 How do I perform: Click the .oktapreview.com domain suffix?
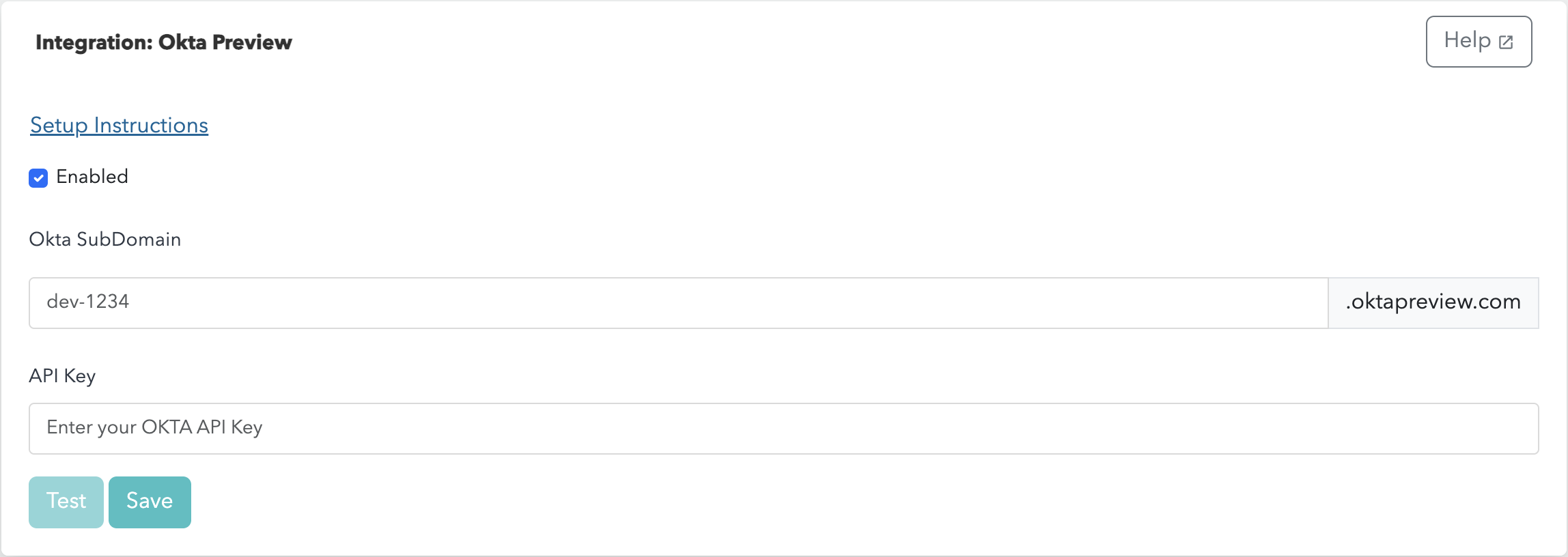point(1433,302)
